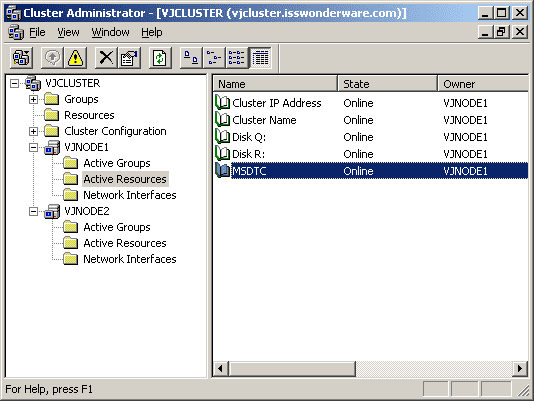This screenshot has width=534, height=401.
Task: Collapse the VJNODE2 tree node
Action: (x=33, y=212)
